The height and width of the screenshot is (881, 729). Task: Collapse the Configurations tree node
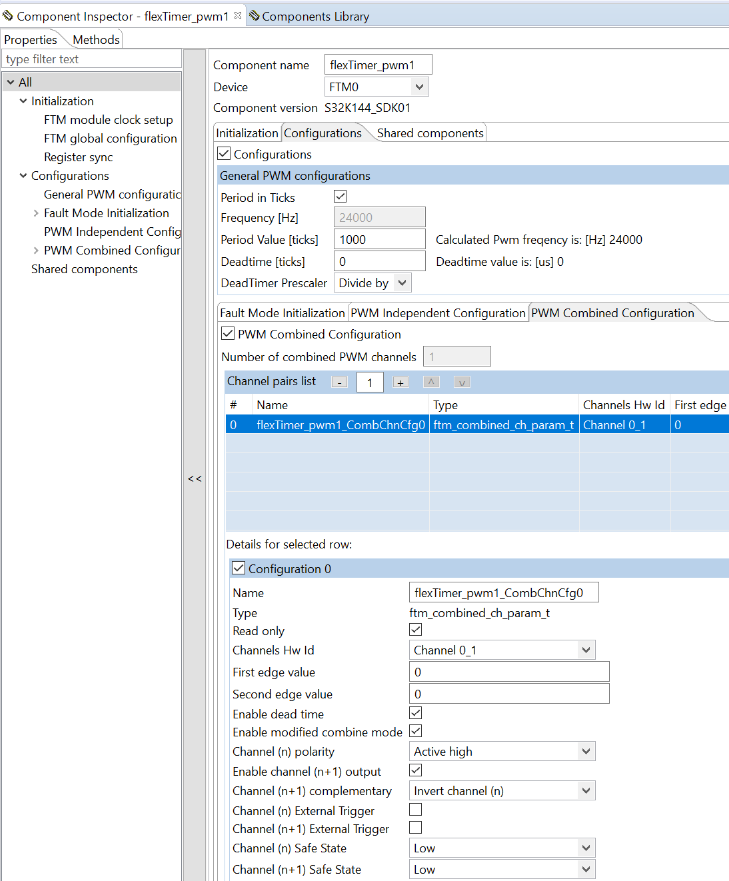[23, 176]
